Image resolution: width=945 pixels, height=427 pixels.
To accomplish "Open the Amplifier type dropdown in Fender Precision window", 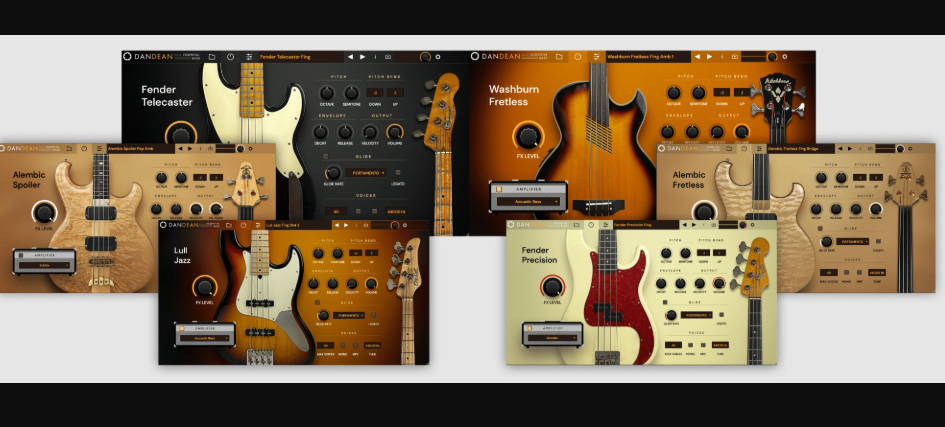I will click(x=553, y=338).
